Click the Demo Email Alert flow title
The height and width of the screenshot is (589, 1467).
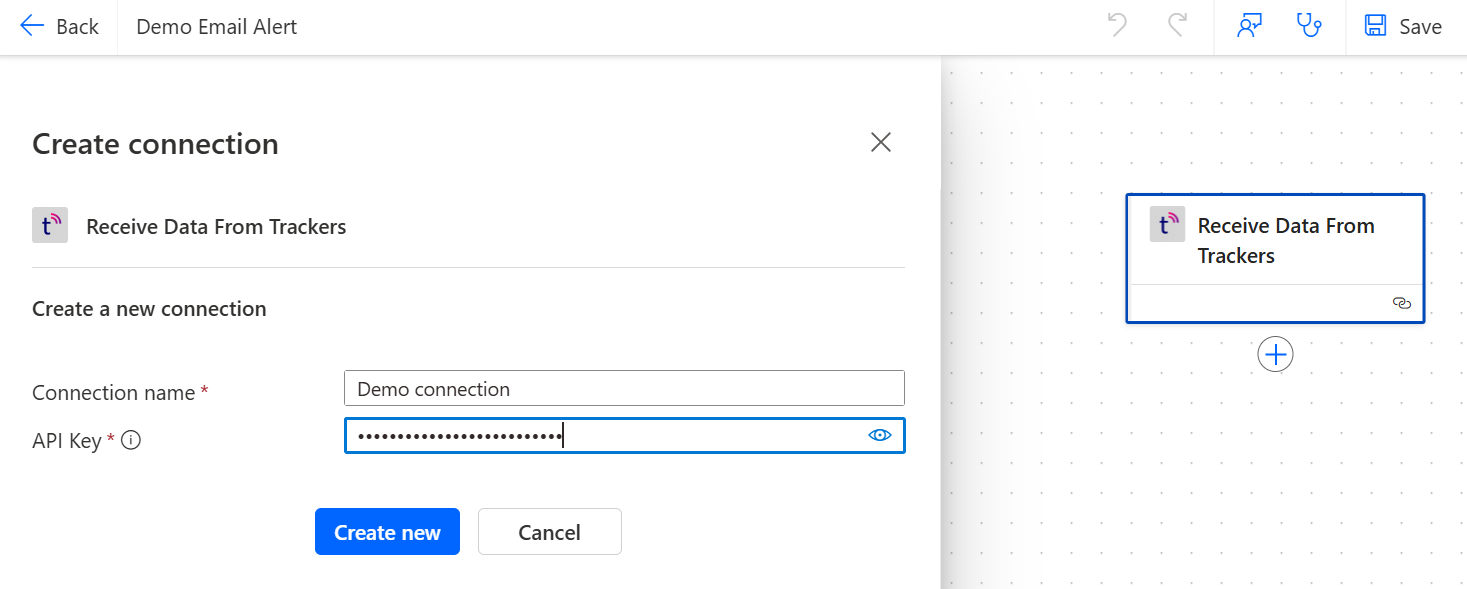(x=217, y=27)
